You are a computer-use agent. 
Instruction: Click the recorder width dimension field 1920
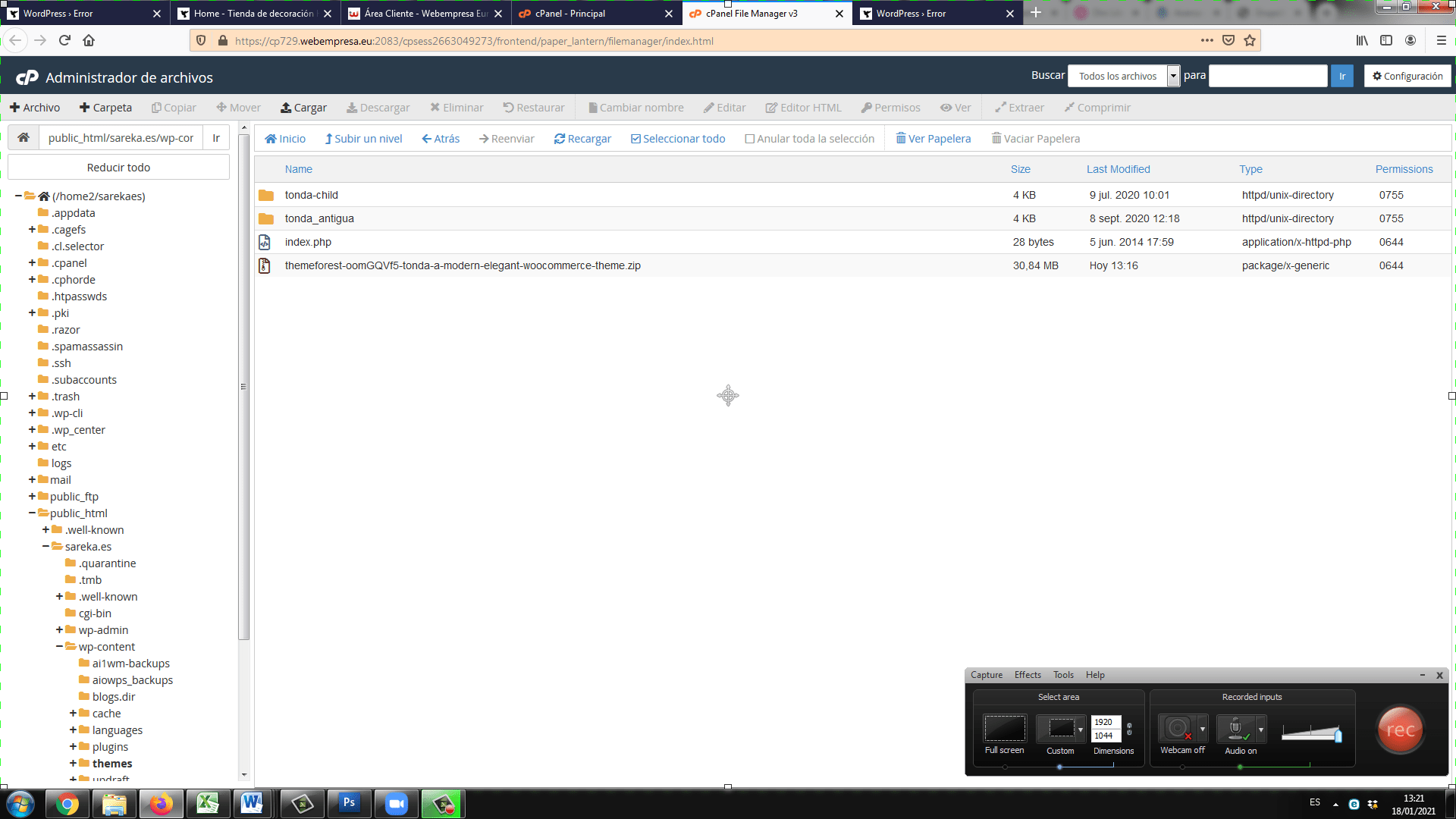tap(1106, 722)
